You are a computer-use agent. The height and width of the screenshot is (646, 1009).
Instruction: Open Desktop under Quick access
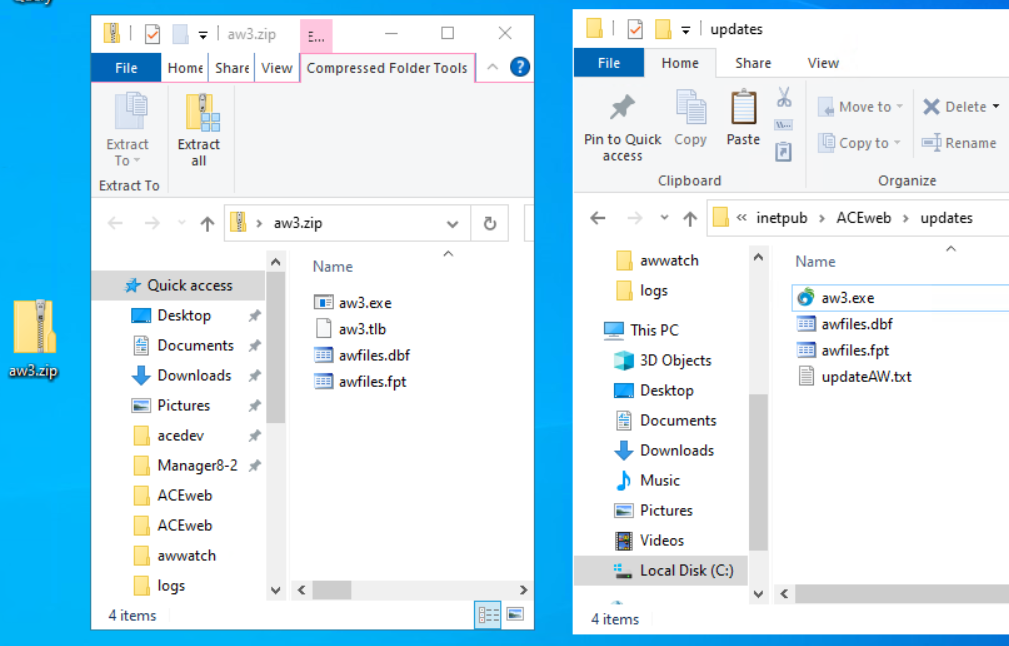point(184,315)
